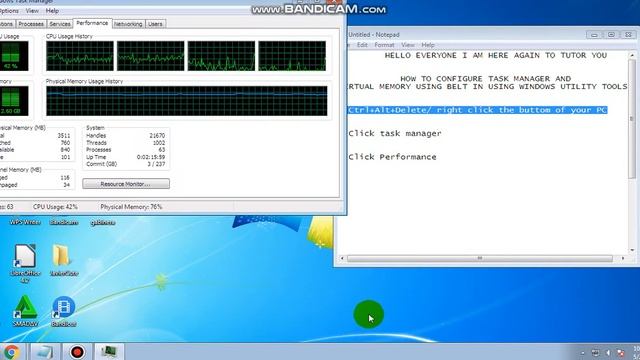
Task: Click the Up Time value 0:02:15:59
Action: tap(151, 157)
